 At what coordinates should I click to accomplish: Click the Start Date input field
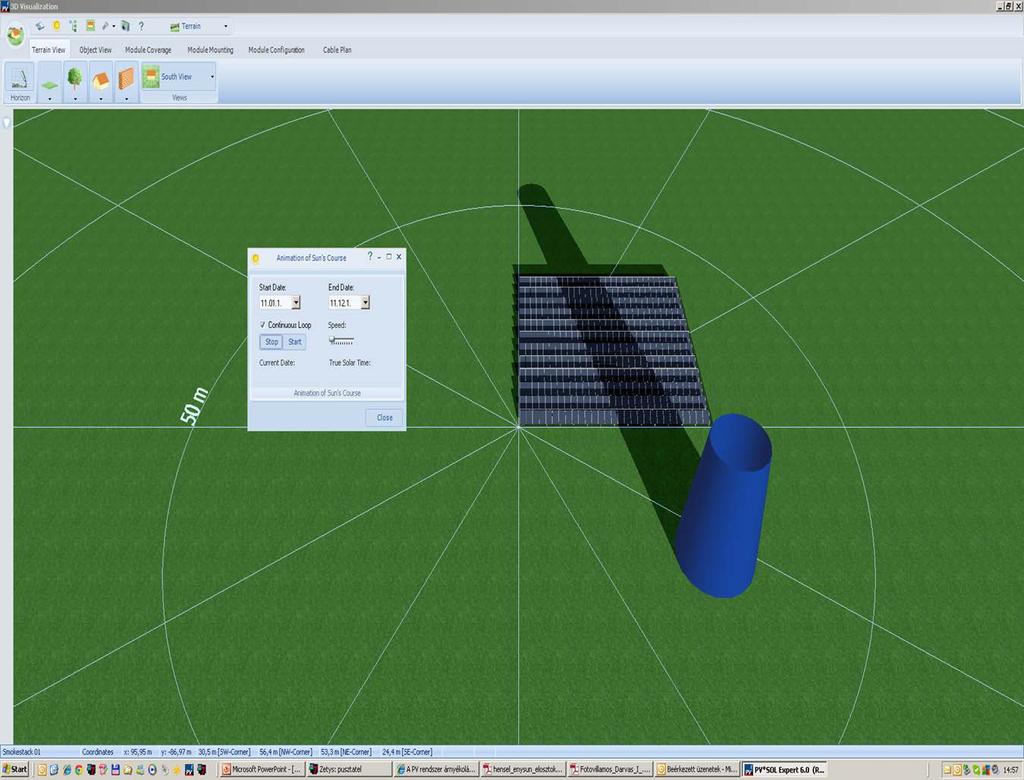tap(274, 302)
